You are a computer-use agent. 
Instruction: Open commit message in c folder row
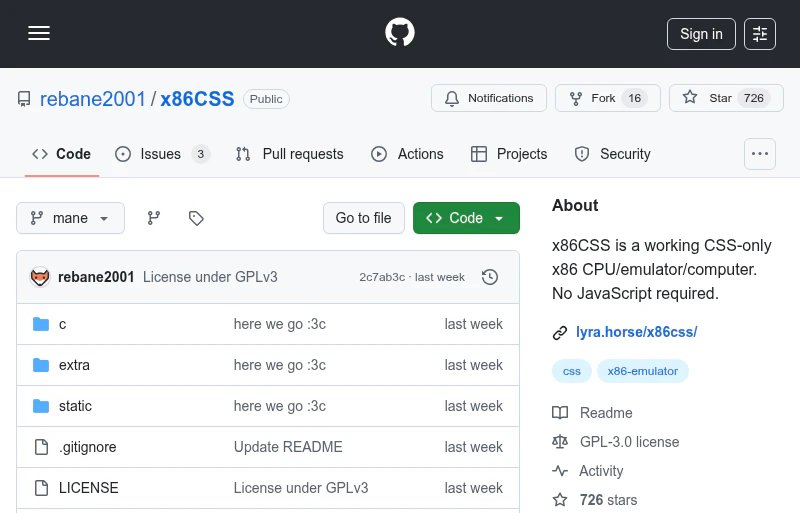[280, 324]
